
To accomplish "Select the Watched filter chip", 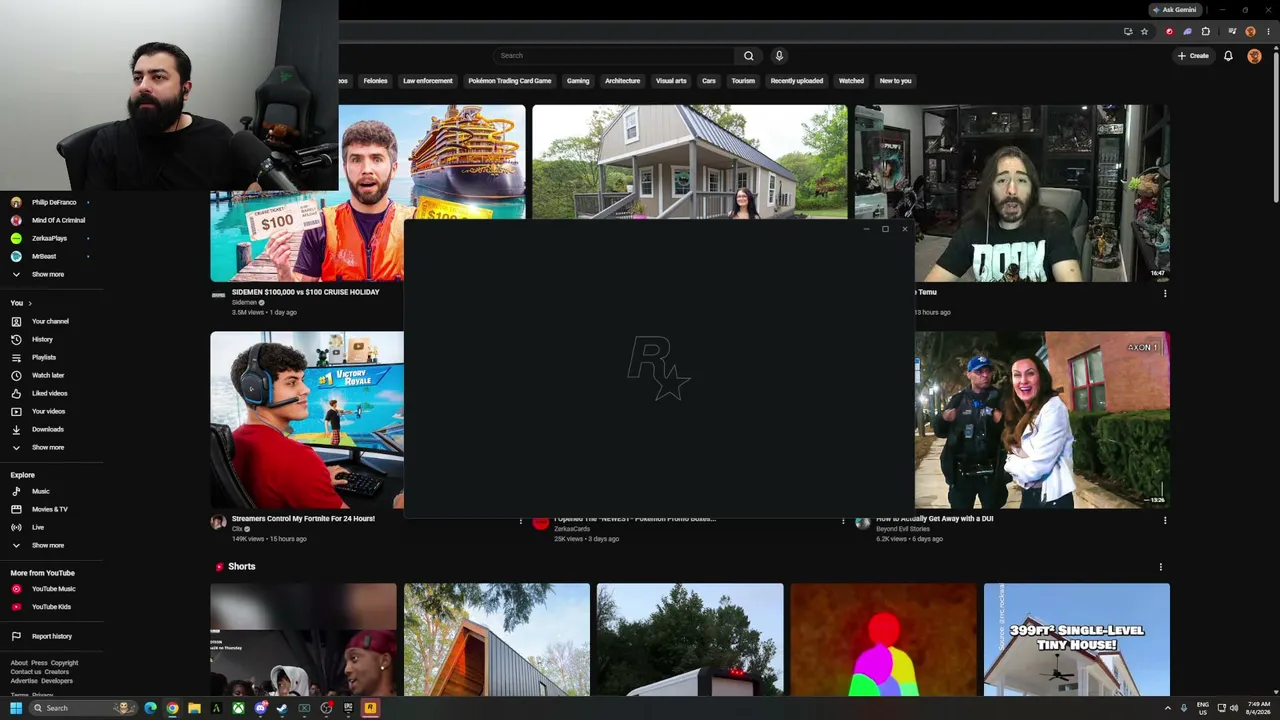I will tap(851, 81).
